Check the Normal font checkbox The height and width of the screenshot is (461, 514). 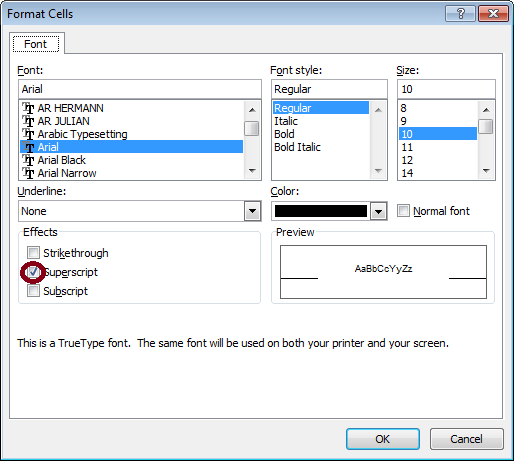pyautogui.click(x=403, y=211)
